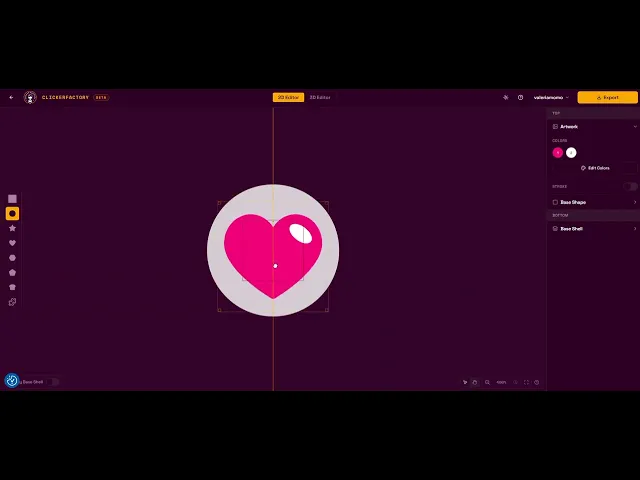Select the white color swatch
The height and width of the screenshot is (480, 640).
[571, 152]
